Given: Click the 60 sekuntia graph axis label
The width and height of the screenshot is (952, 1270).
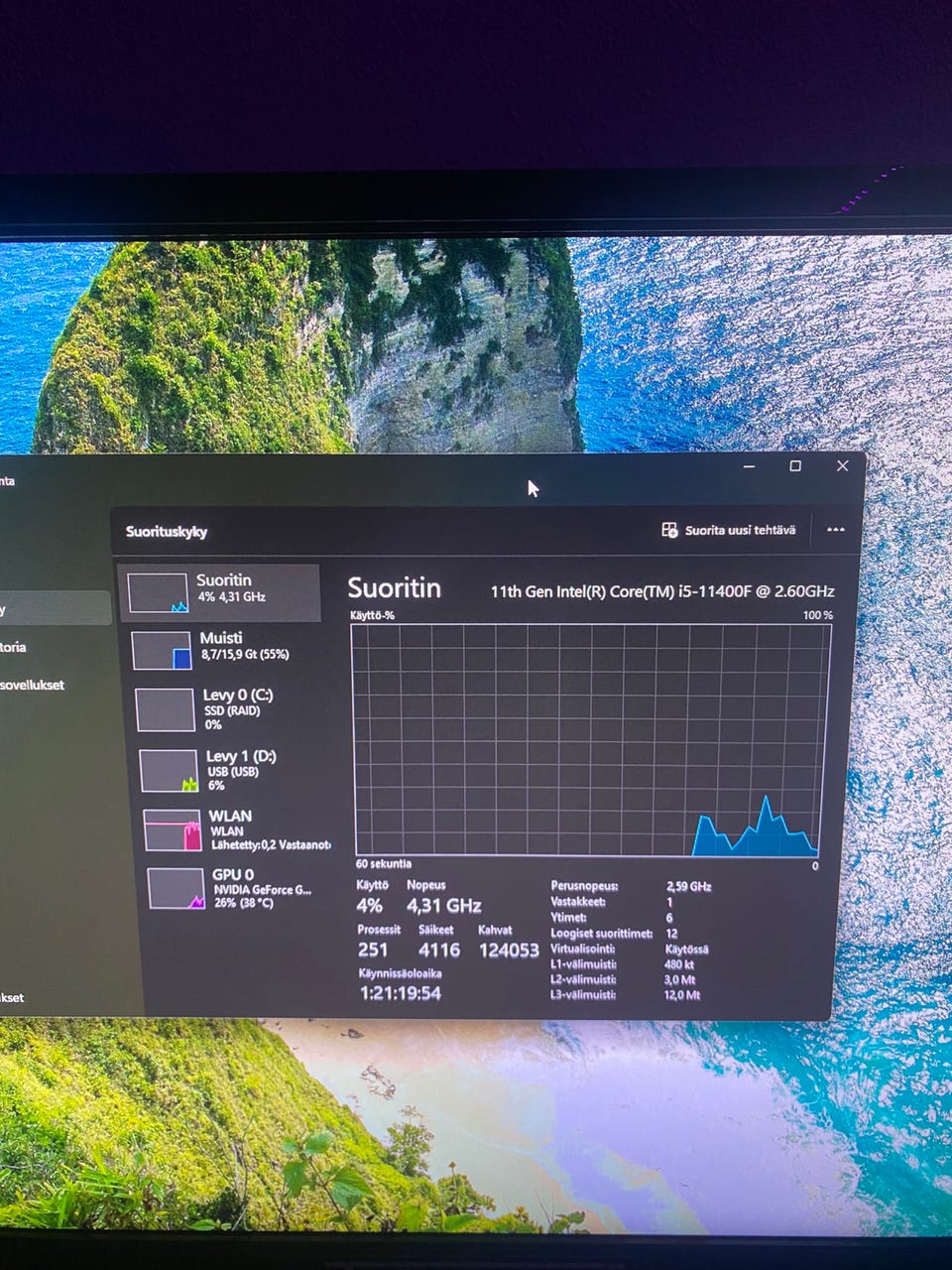Looking at the screenshot, I should pos(384,863).
